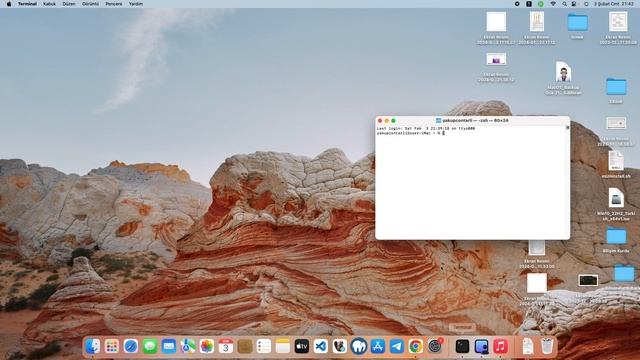The height and width of the screenshot is (360, 640).
Task: Open Reminders from the dock
Action: click(x=264, y=346)
